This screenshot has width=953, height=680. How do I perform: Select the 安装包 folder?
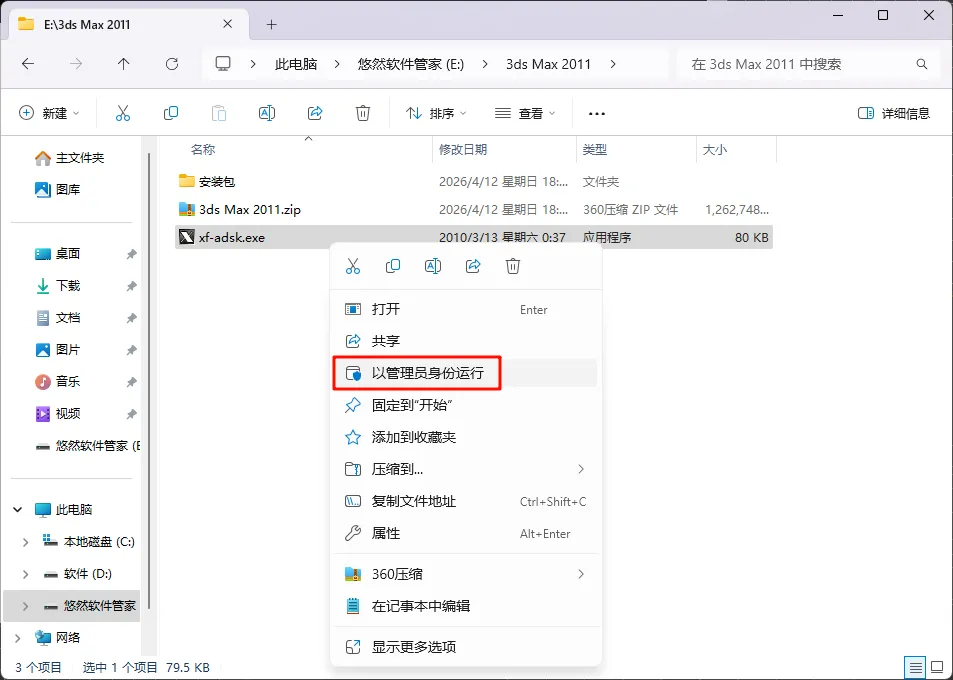tap(474, 181)
